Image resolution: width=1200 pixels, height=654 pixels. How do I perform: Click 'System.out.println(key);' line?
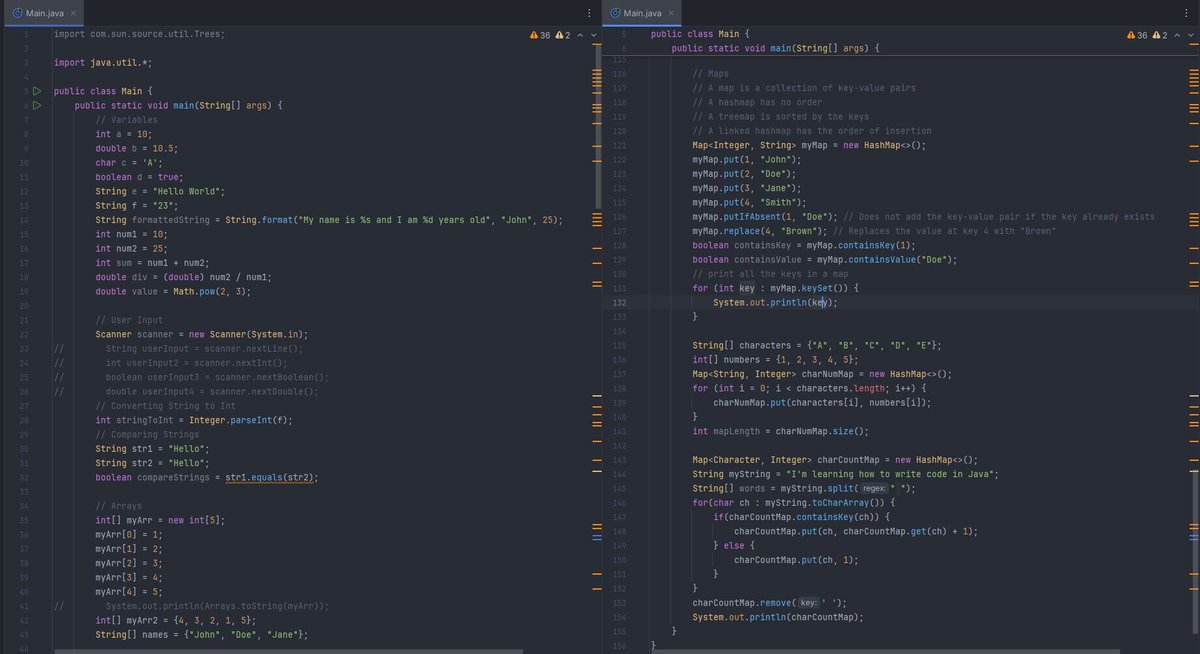[x=775, y=302]
